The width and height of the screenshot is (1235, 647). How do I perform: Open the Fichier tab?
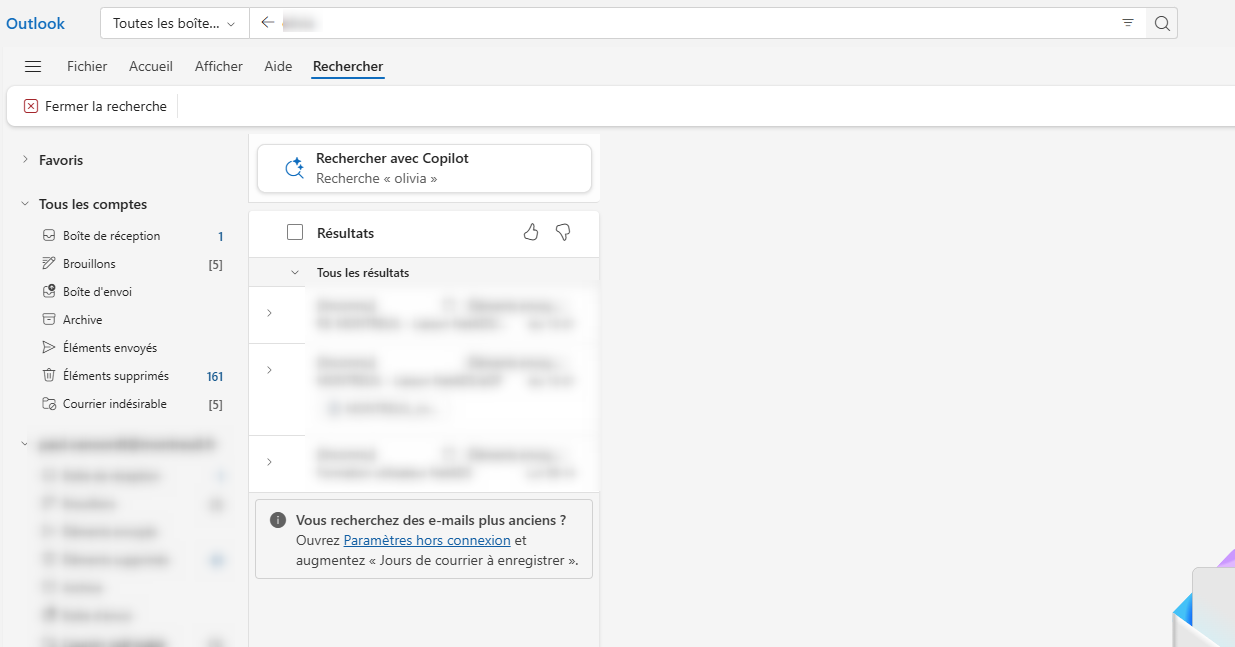(87, 66)
